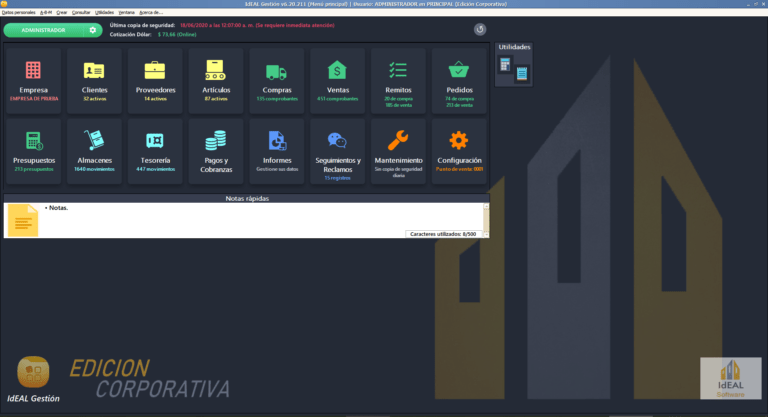Open the Acerca de... menu

151,12
